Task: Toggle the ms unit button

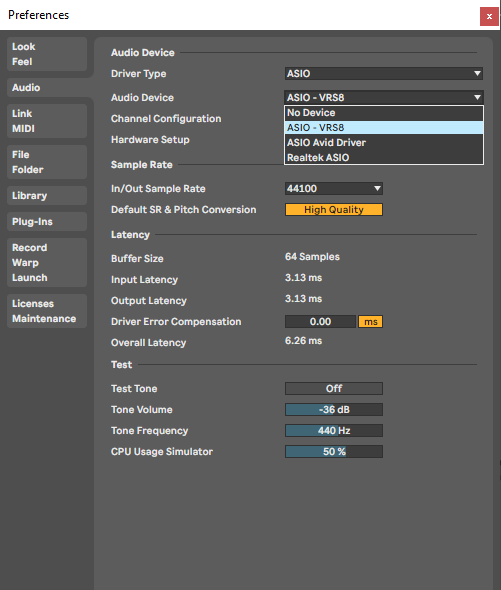Action: point(370,322)
